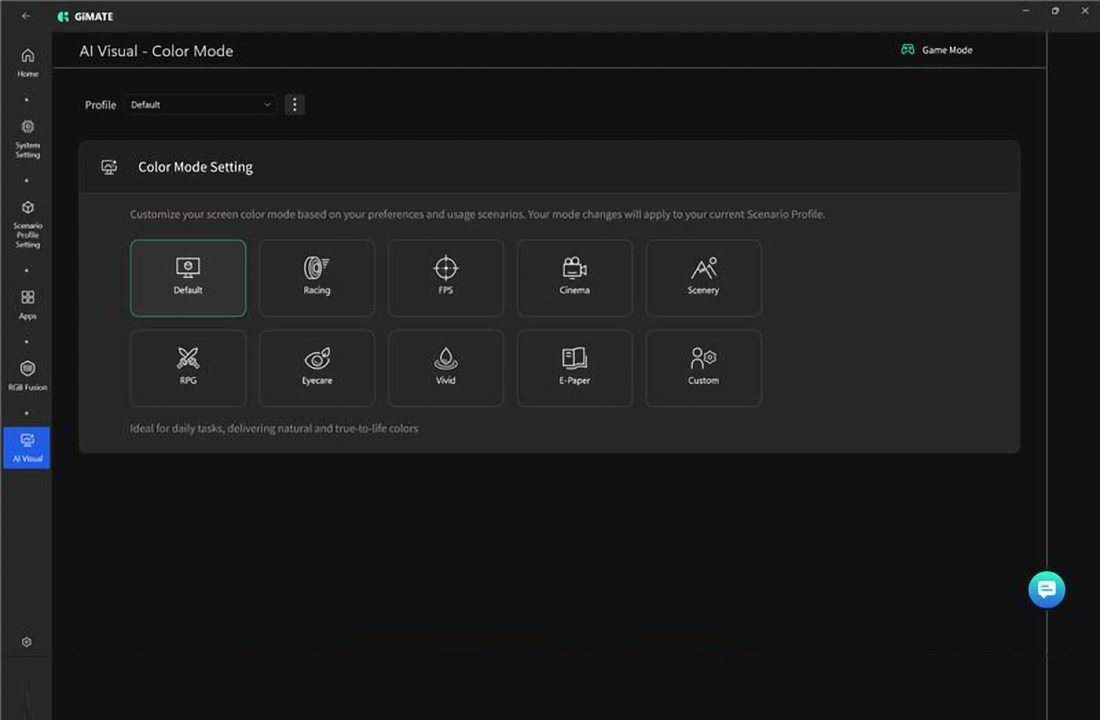The image size is (1100, 720).
Task: Open the three-dot profile options menu
Action: [295, 105]
